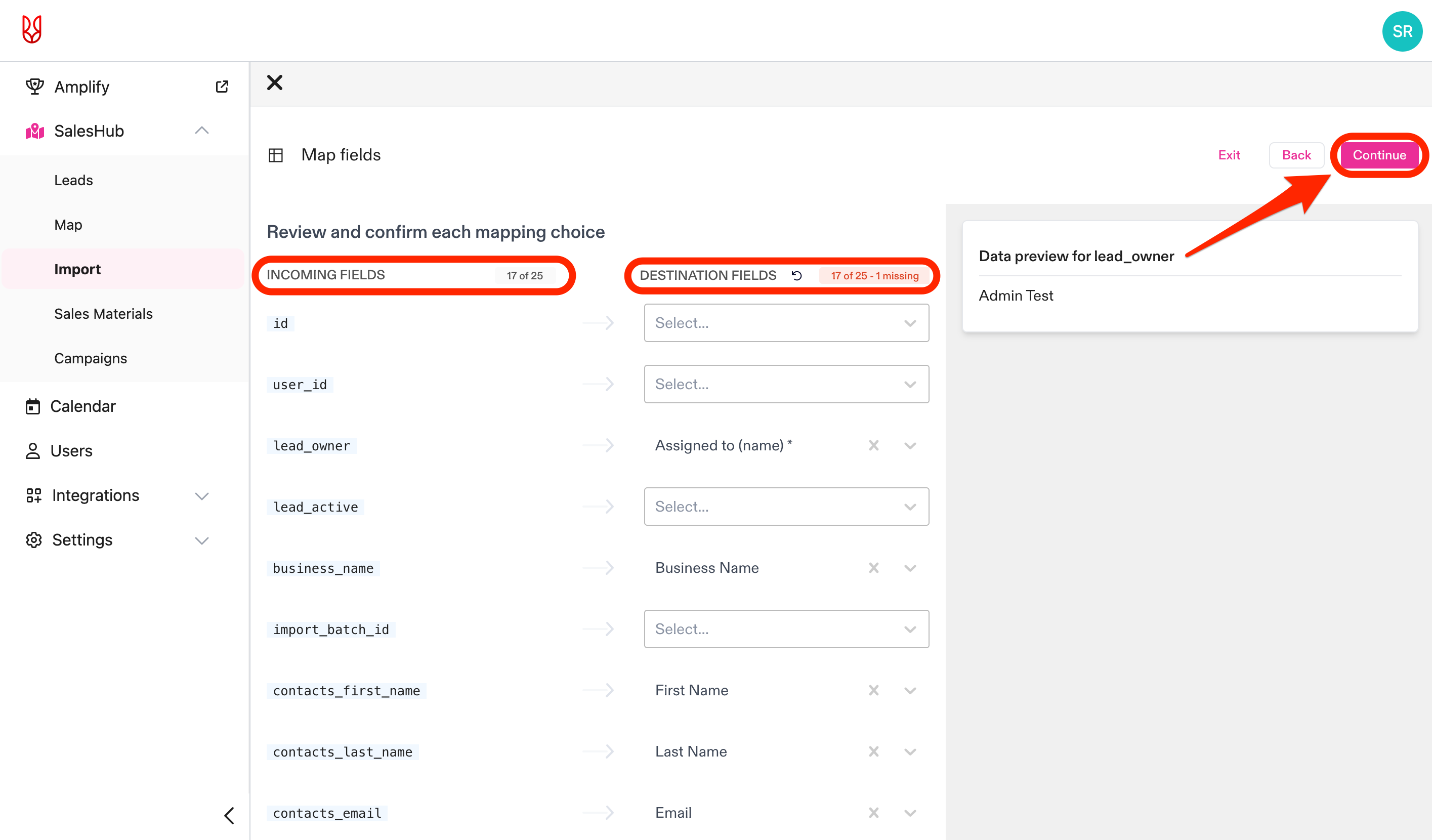Collapse the SalesHub menu section
Image resolution: width=1432 pixels, height=840 pixels.
202,131
